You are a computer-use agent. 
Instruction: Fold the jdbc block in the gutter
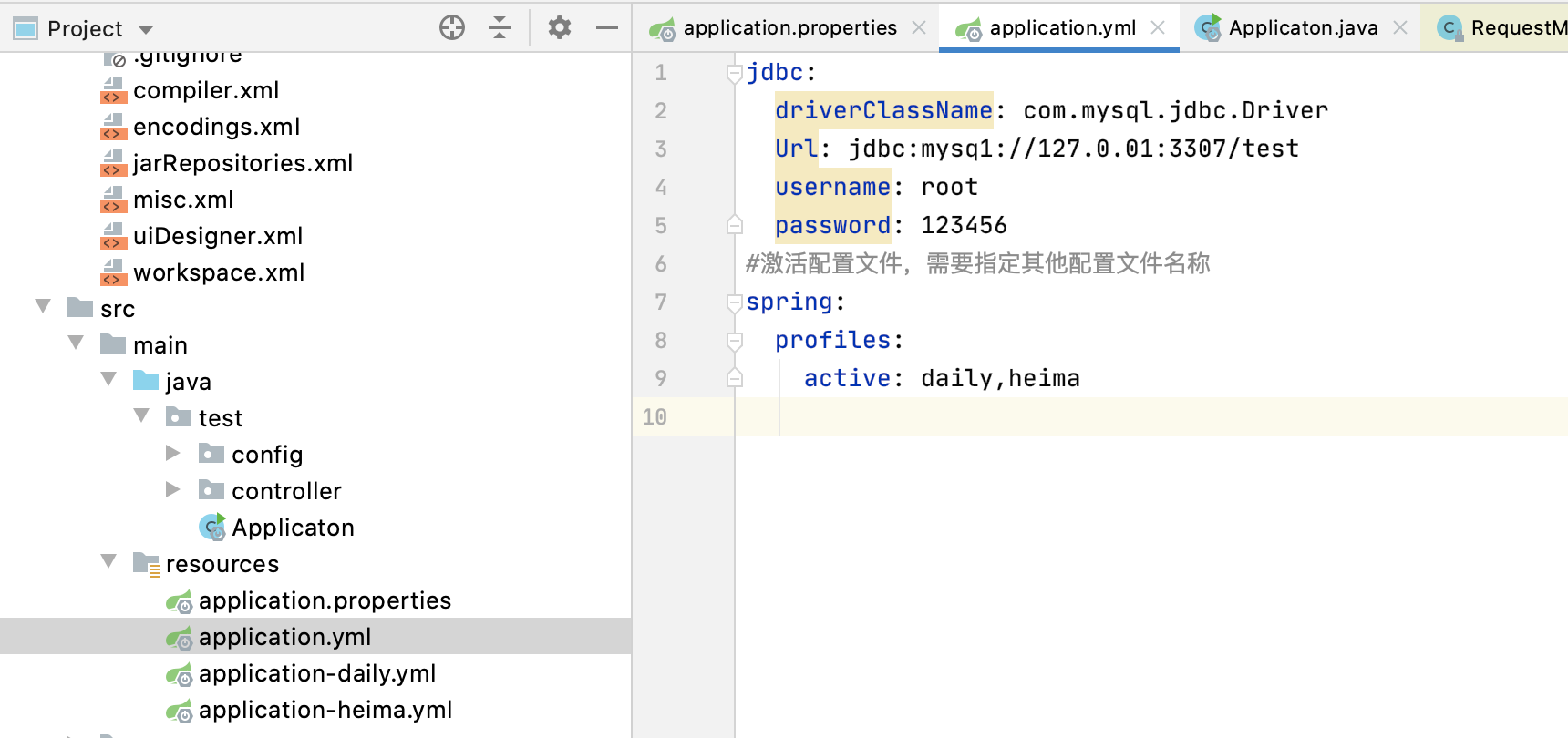pos(735,73)
